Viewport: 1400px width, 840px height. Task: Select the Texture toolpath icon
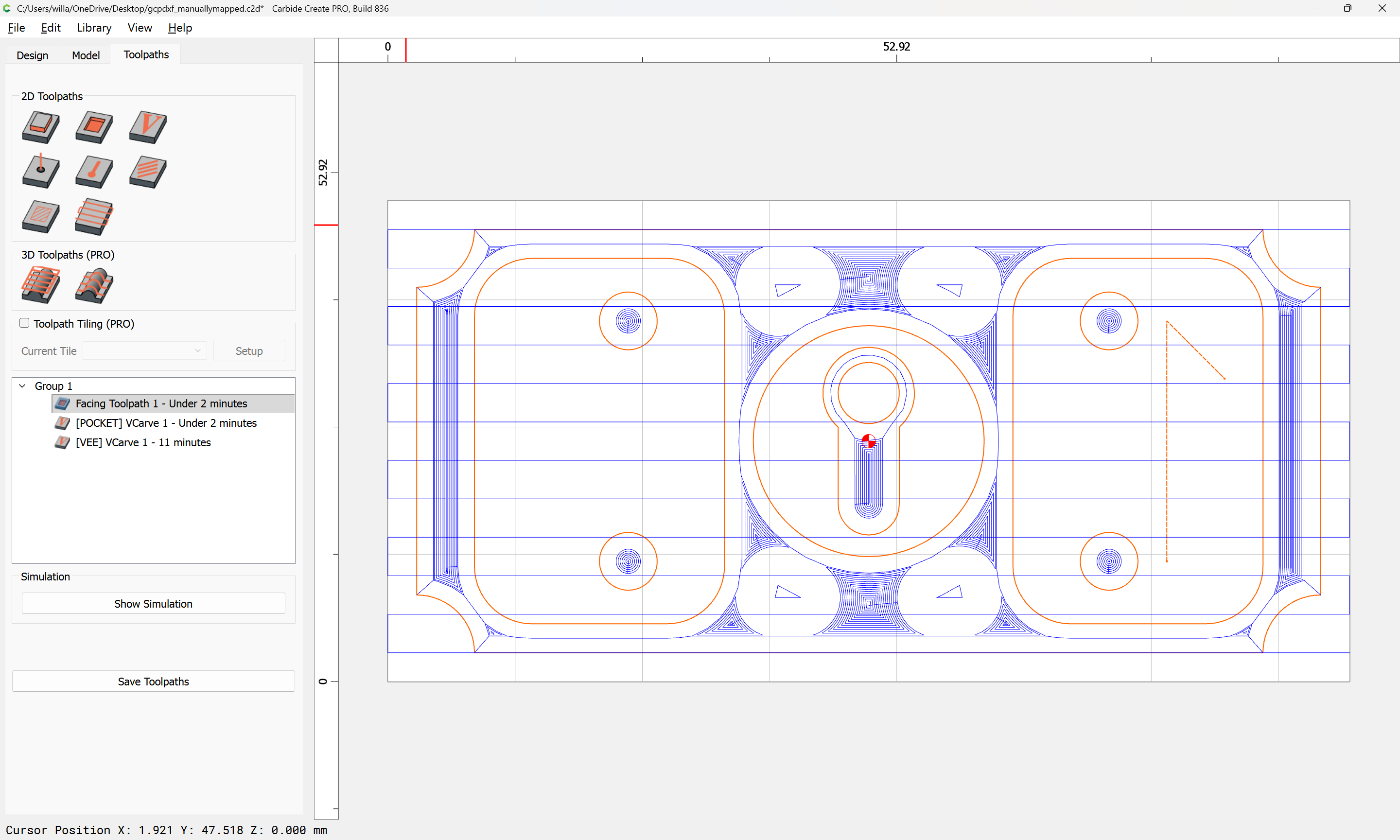coord(148,172)
